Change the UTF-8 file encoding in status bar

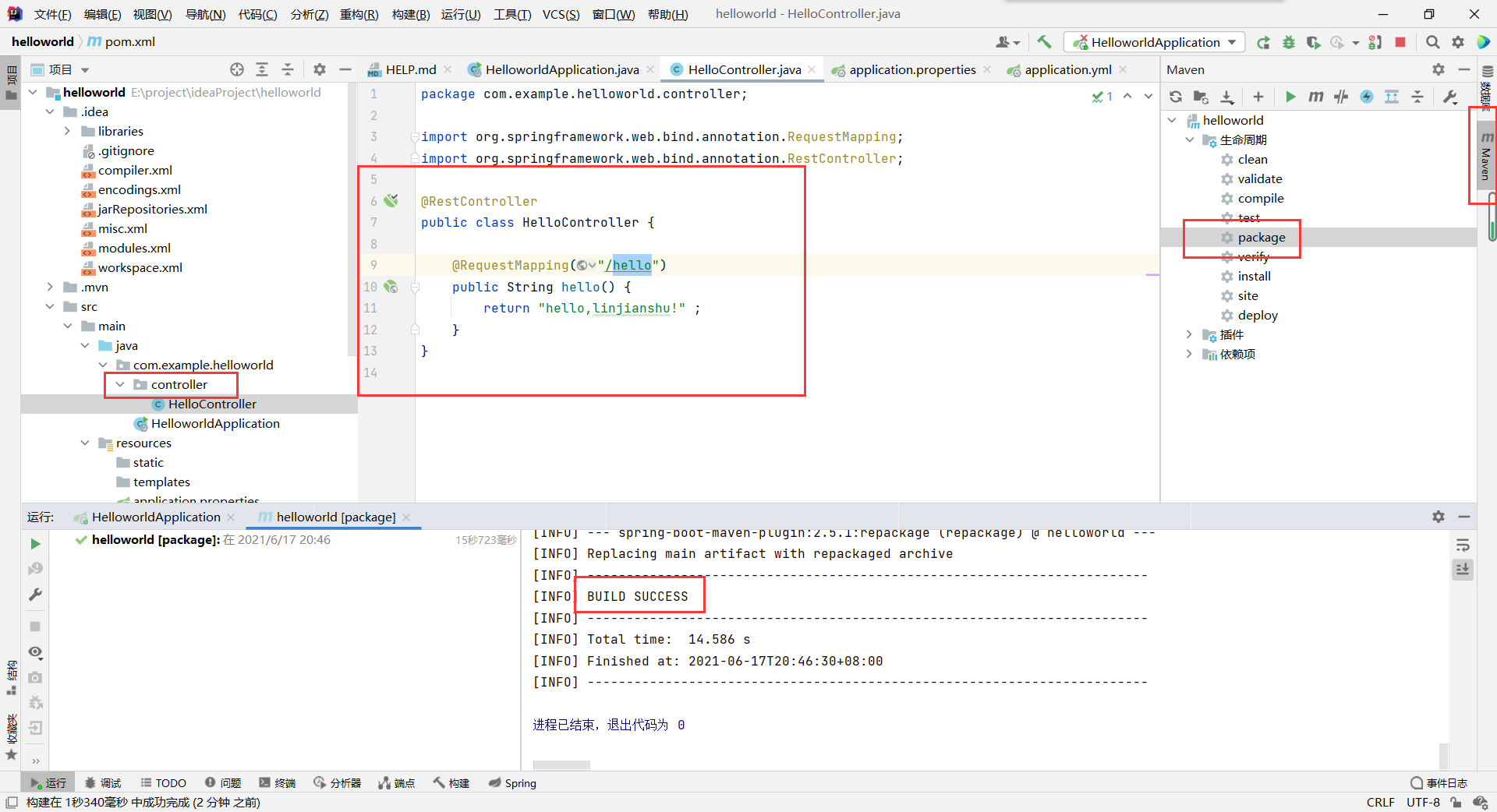tap(1423, 802)
